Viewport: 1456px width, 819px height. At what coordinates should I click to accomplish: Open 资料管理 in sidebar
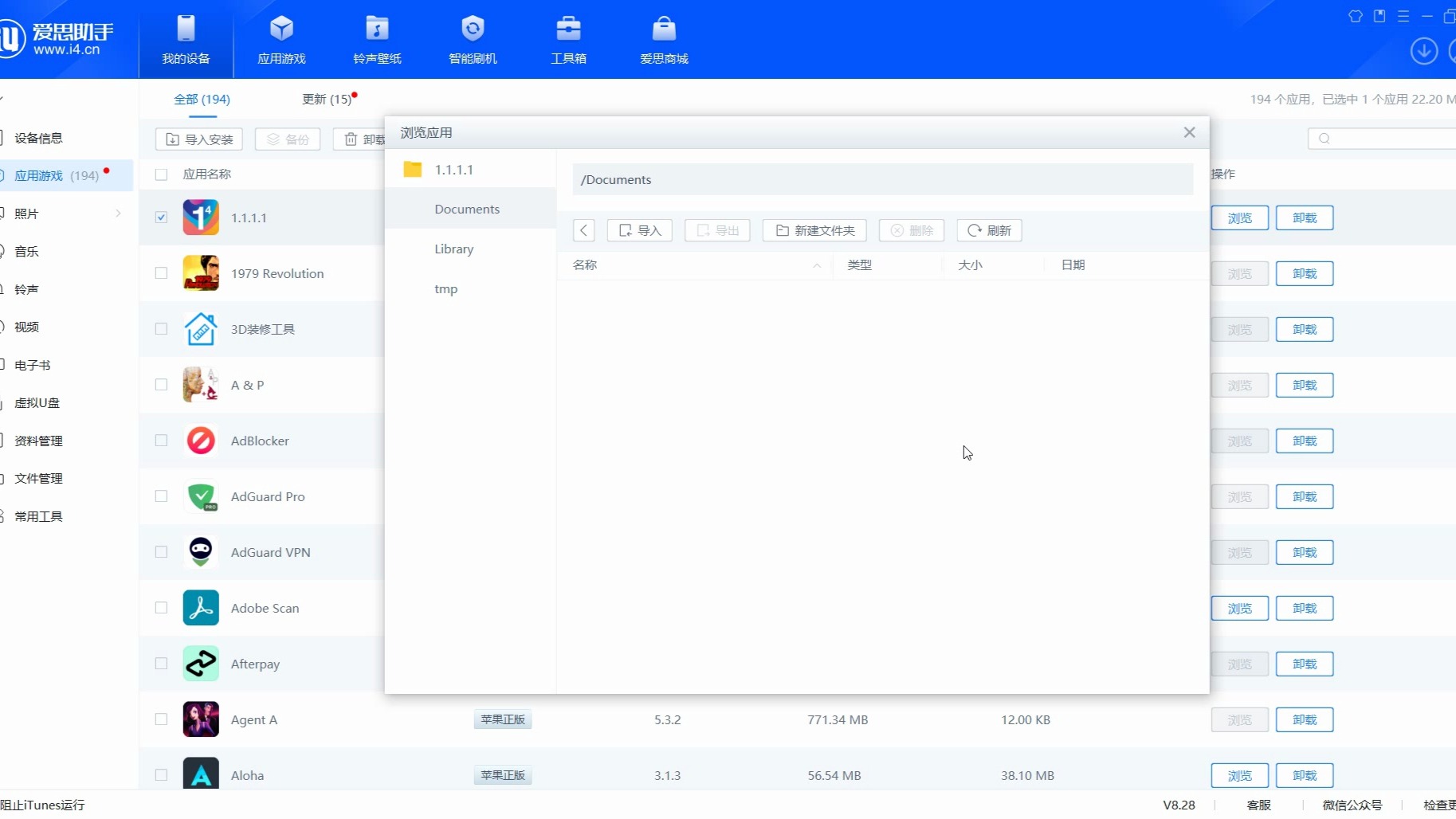pyautogui.click(x=38, y=441)
